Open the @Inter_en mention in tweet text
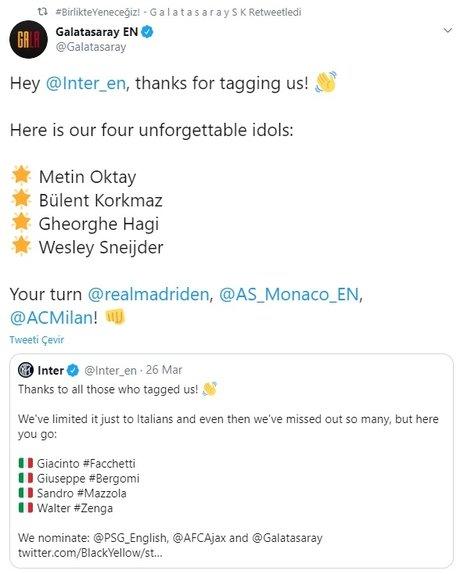This screenshot has width=460, height=574. 86,83
